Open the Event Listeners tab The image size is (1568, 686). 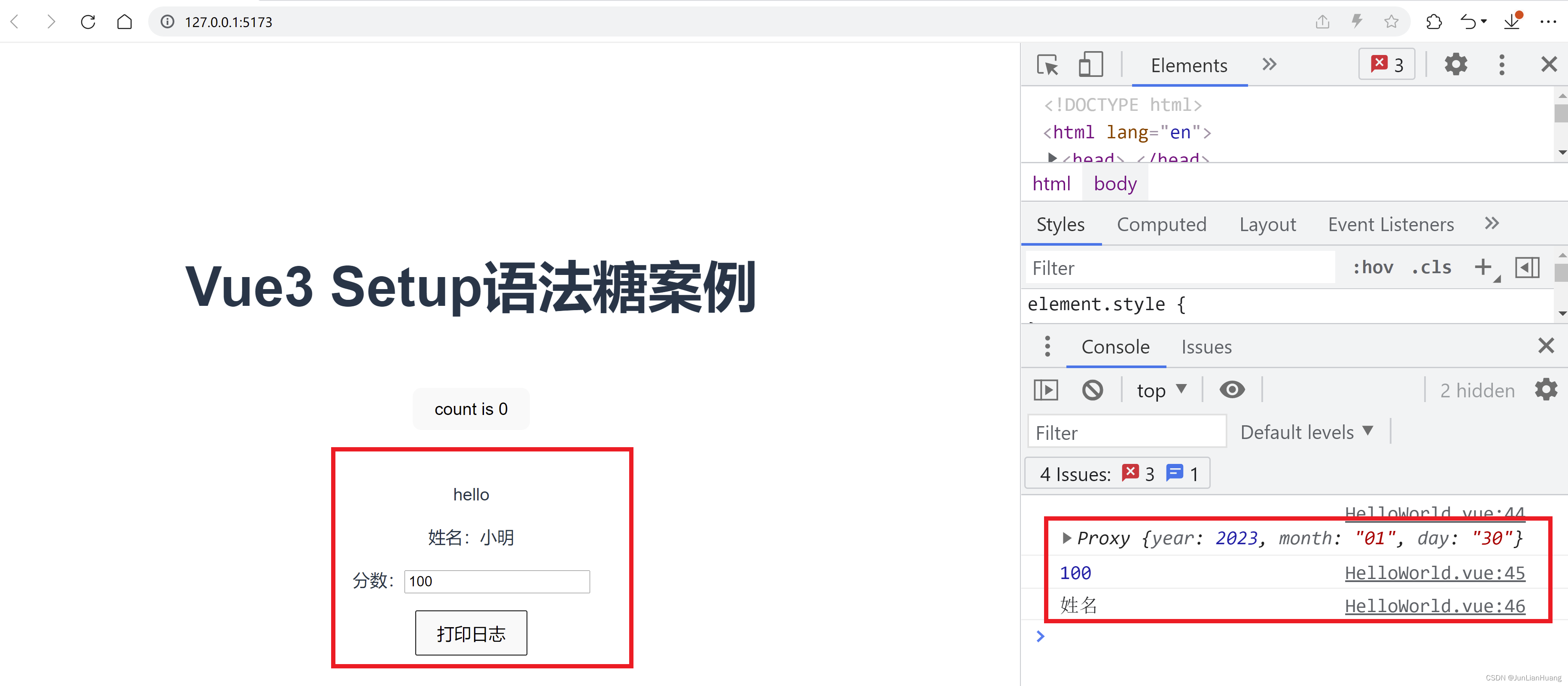pos(1390,225)
